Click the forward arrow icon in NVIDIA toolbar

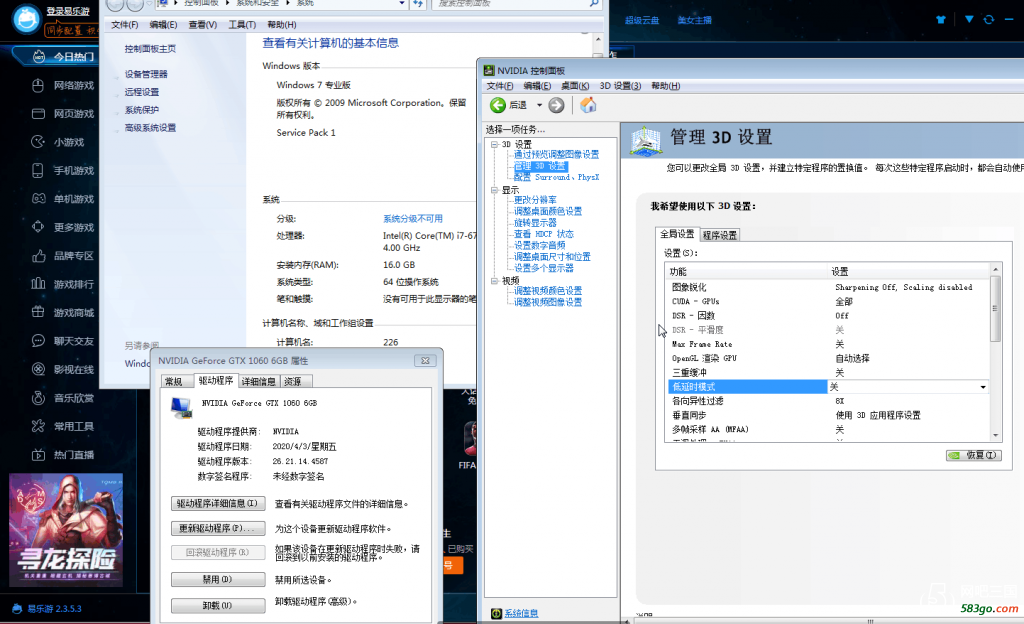(x=557, y=105)
